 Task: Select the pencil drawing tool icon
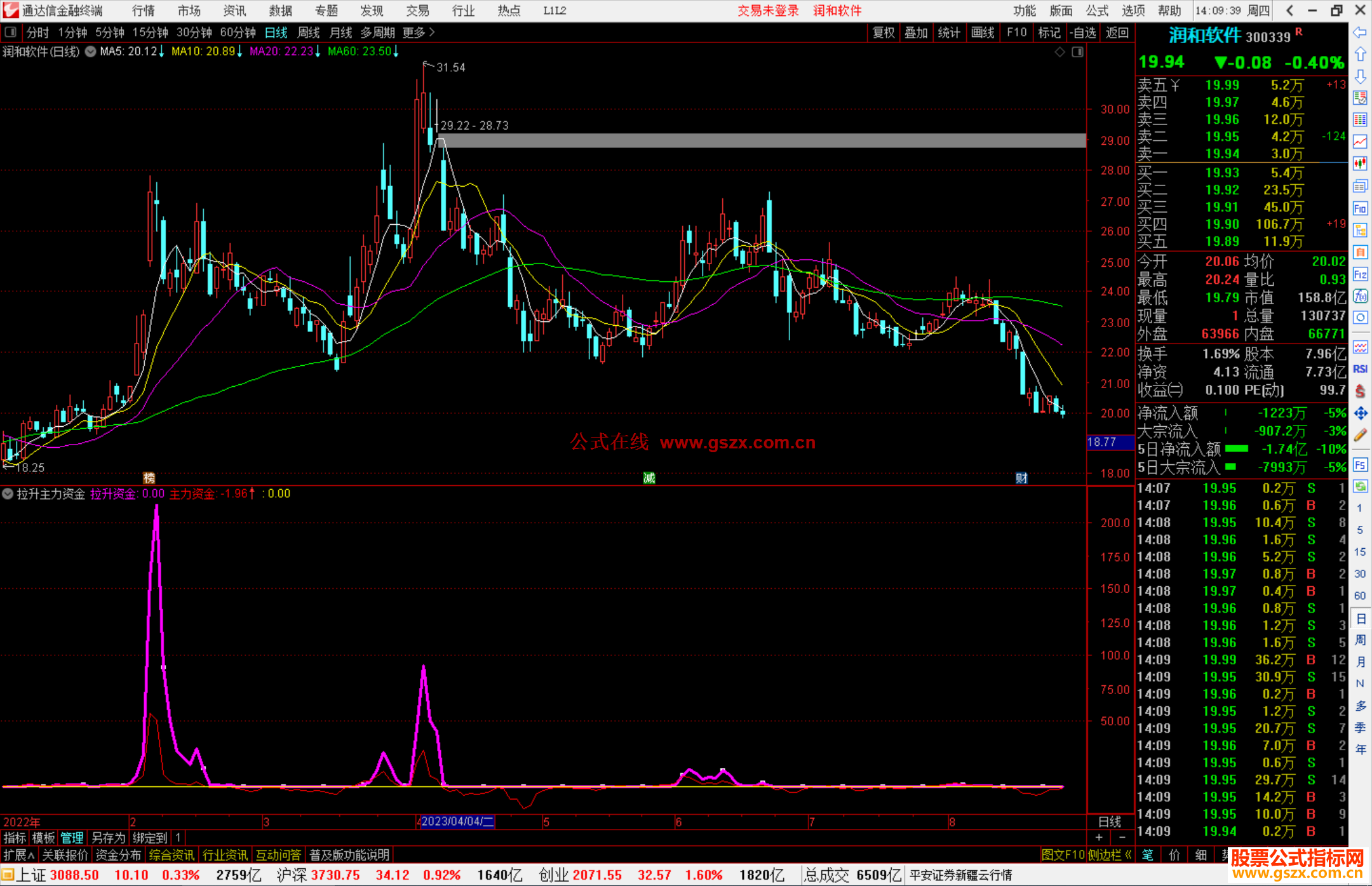(x=1360, y=436)
